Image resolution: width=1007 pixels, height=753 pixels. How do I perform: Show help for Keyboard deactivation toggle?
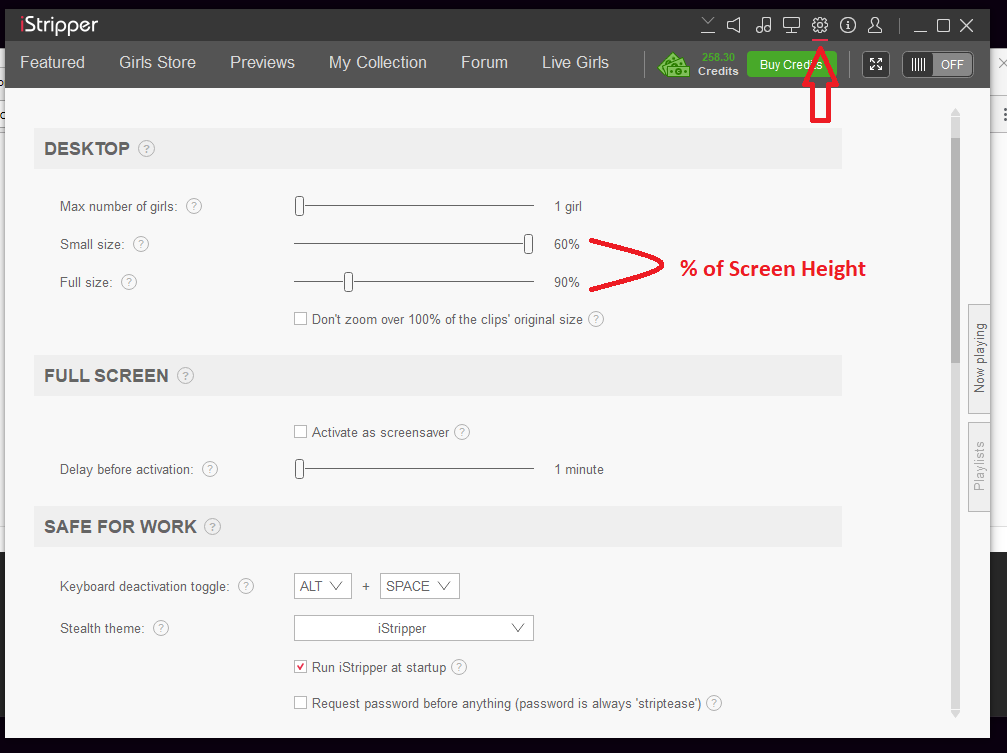tap(246, 586)
